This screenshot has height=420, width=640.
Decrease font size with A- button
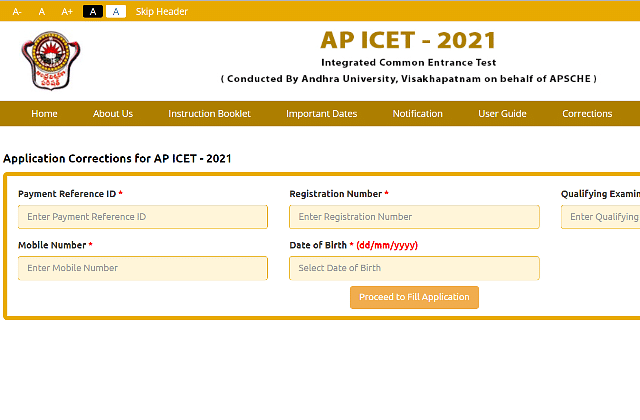point(17,12)
